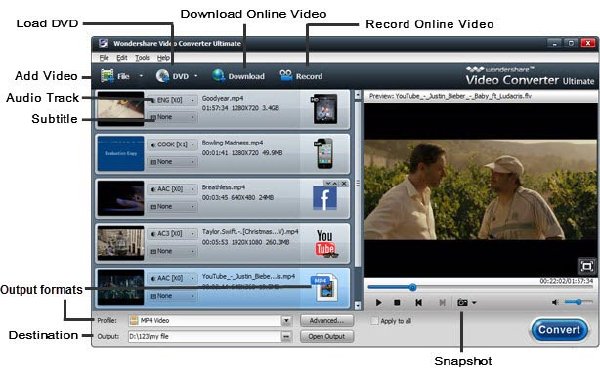The width and height of the screenshot is (600, 372).
Task: Click the tablet output device icon for Goodyear.mp4
Action: click(325, 109)
